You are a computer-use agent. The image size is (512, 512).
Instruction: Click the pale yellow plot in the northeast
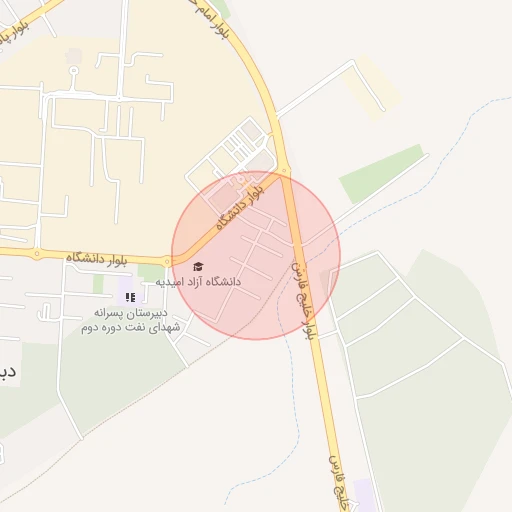[372, 87]
